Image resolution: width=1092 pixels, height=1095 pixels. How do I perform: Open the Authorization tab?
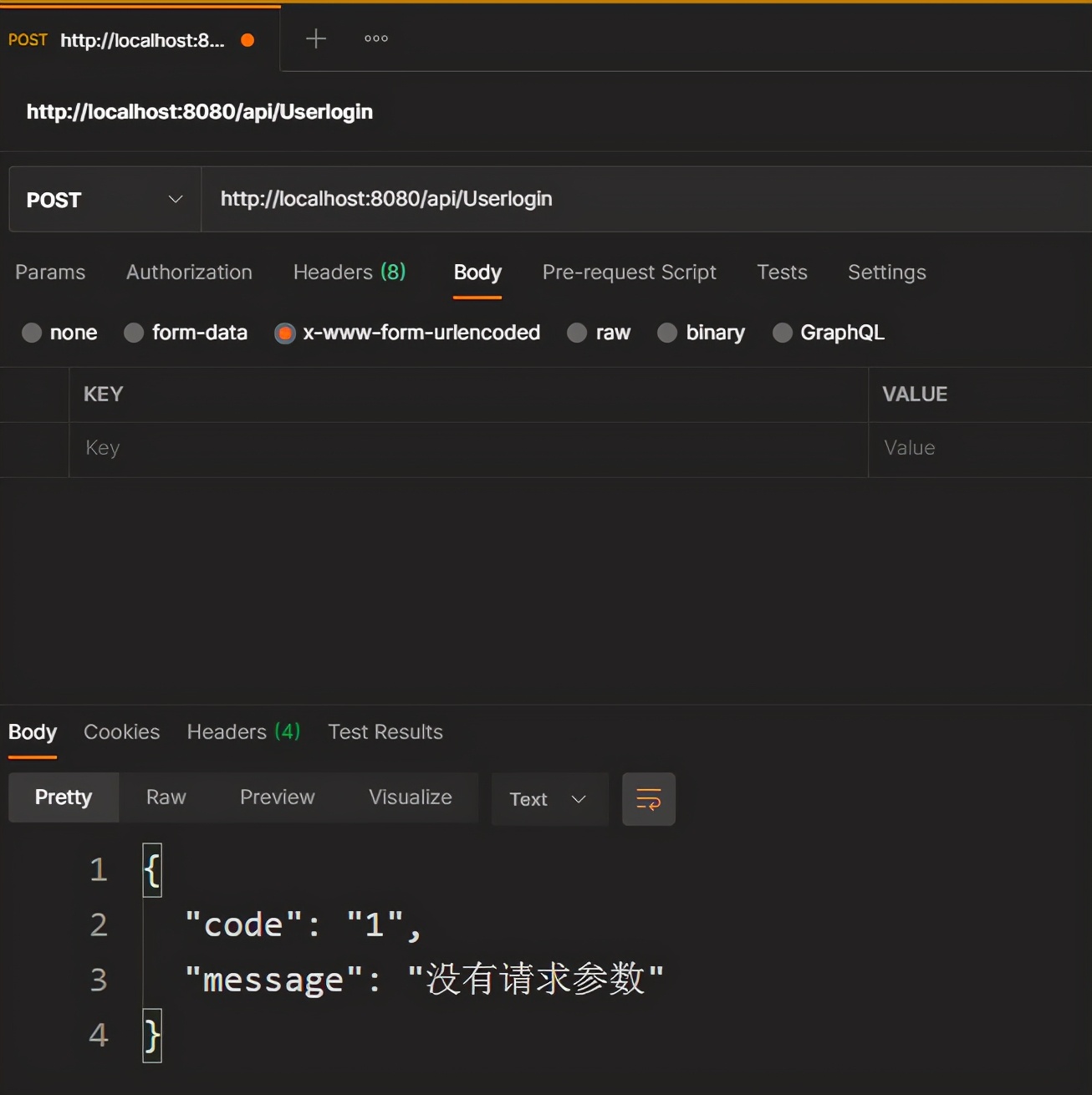189,272
